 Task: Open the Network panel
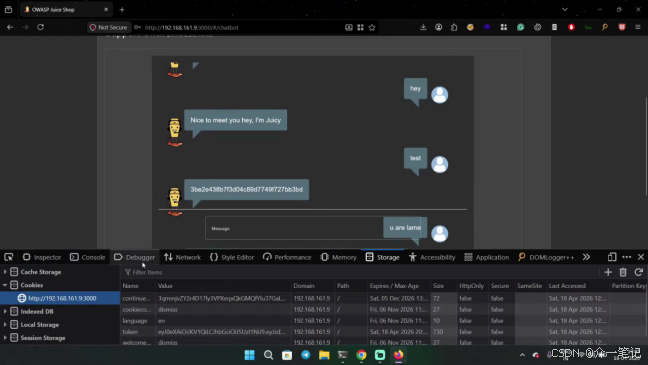click(x=182, y=257)
